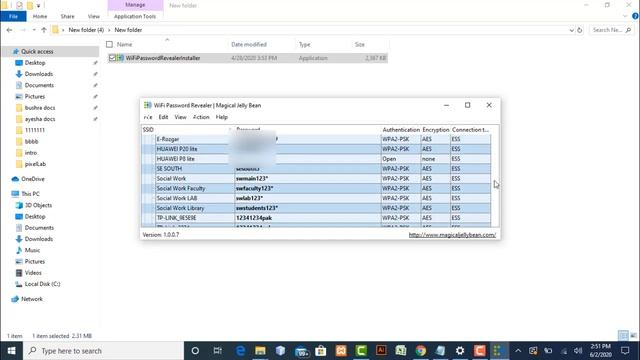The width and height of the screenshot is (640, 360).
Task: Sort by the SSID column header
Action: (x=186, y=130)
